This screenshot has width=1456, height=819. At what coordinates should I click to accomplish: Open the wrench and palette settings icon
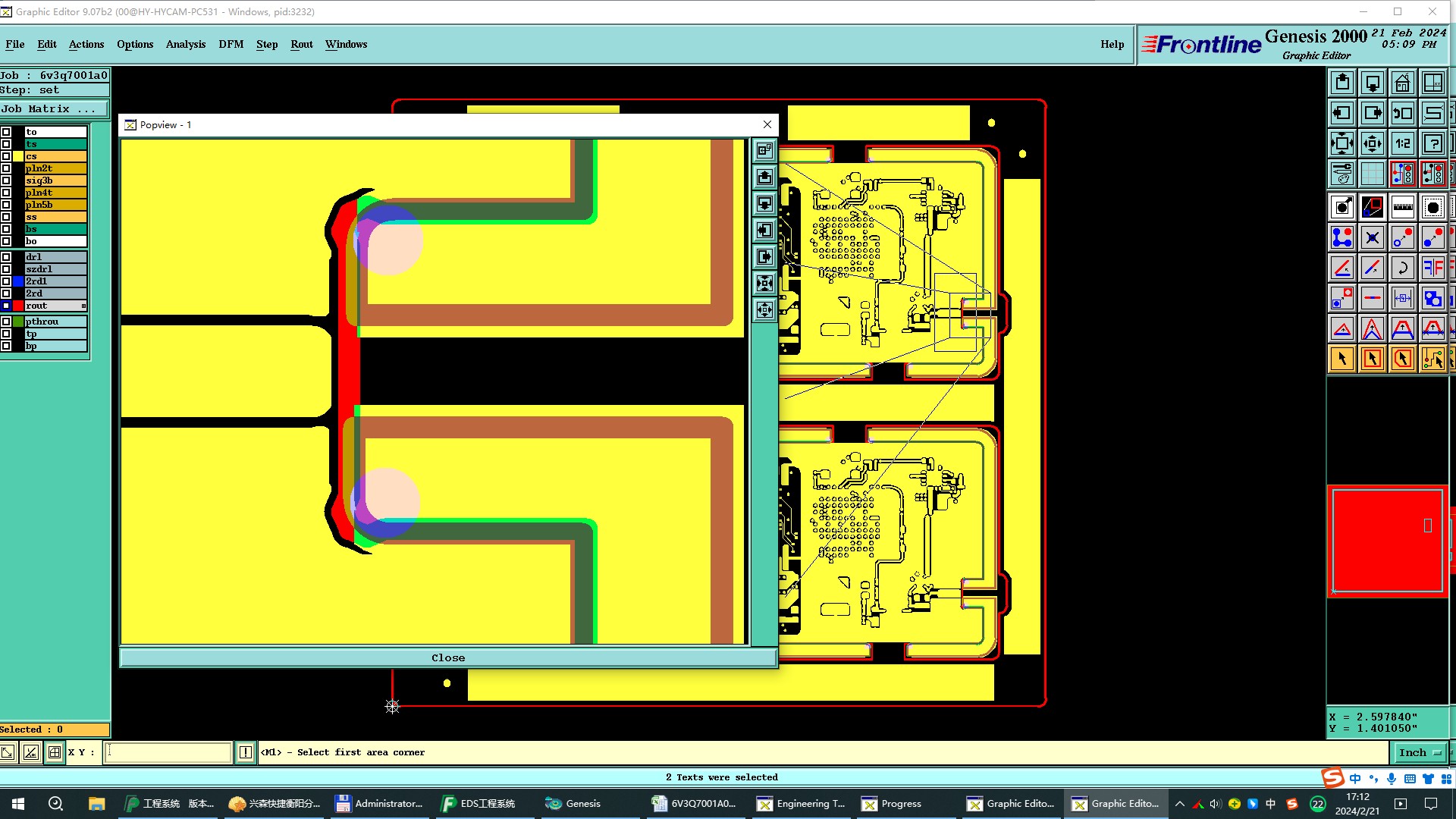[1341, 174]
